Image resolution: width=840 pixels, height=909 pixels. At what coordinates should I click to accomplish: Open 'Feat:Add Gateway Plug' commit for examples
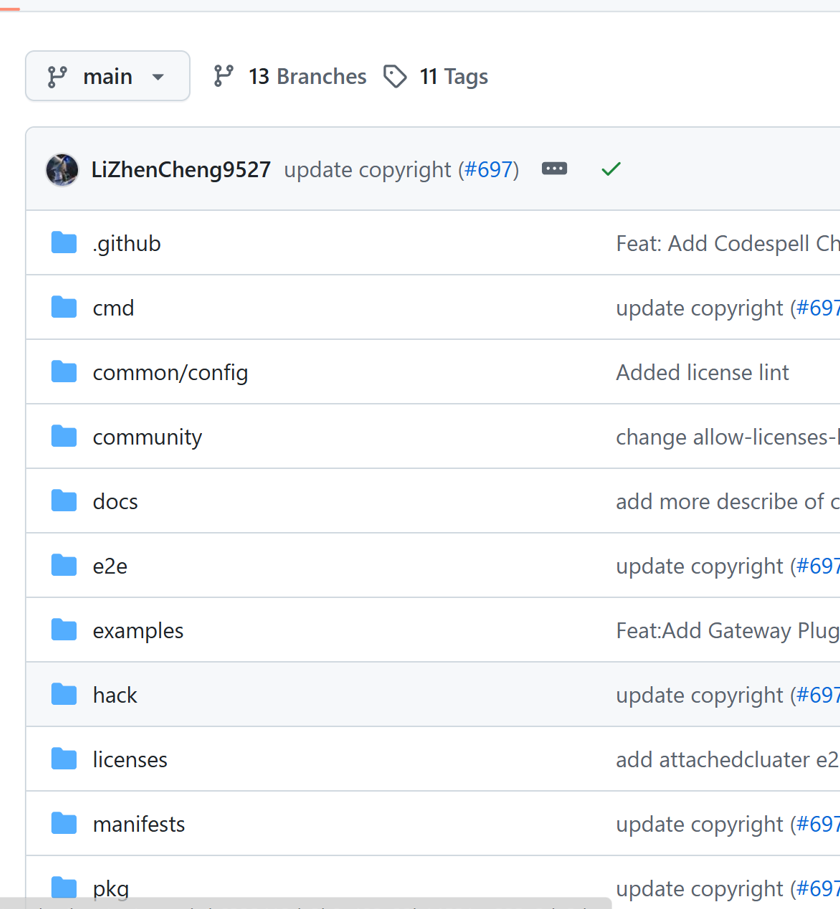pos(728,631)
